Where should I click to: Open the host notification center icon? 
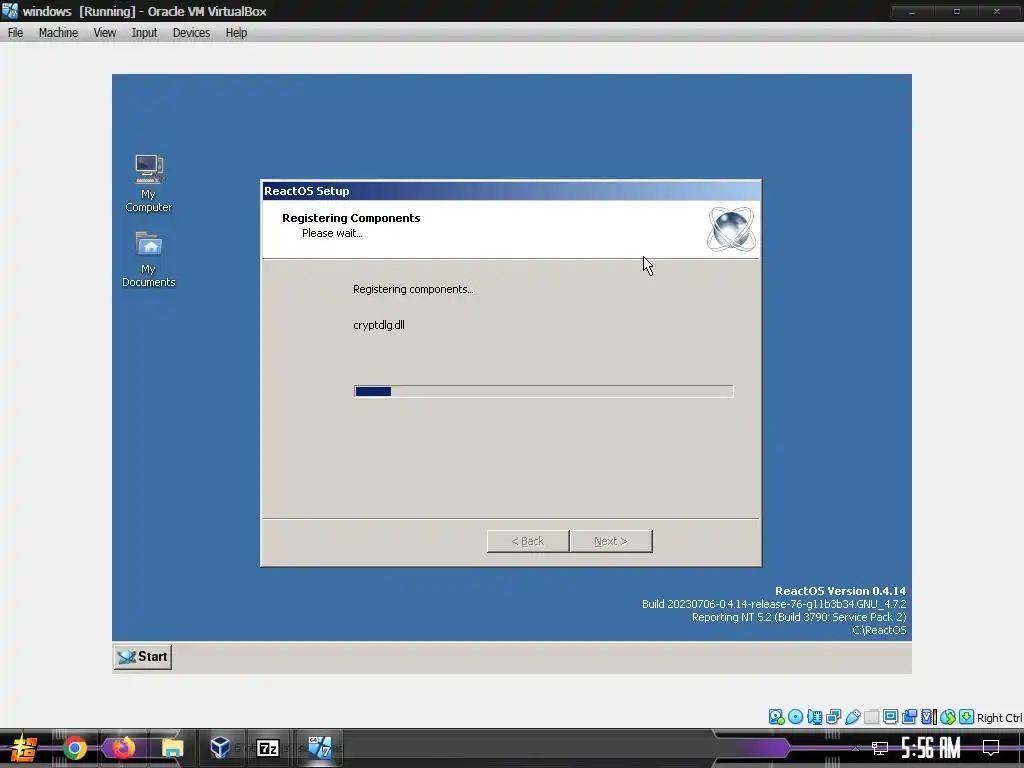click(x=991, y=748)
